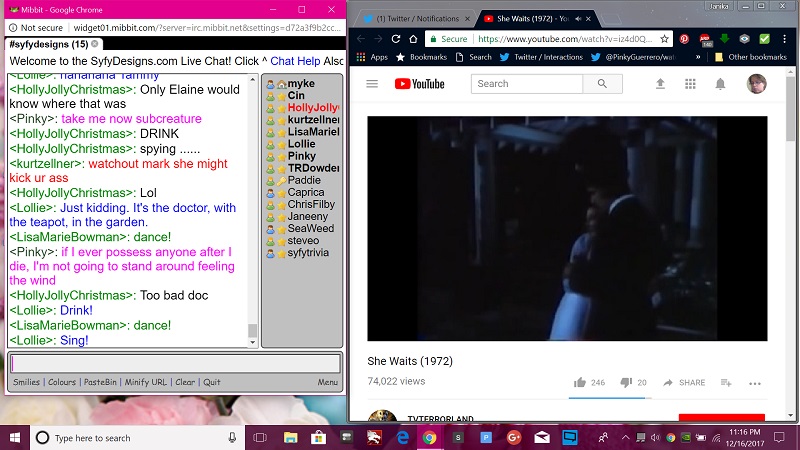Open YouTube upload video icon
This screenshot has width=800, height=450.
click(660, 84)
